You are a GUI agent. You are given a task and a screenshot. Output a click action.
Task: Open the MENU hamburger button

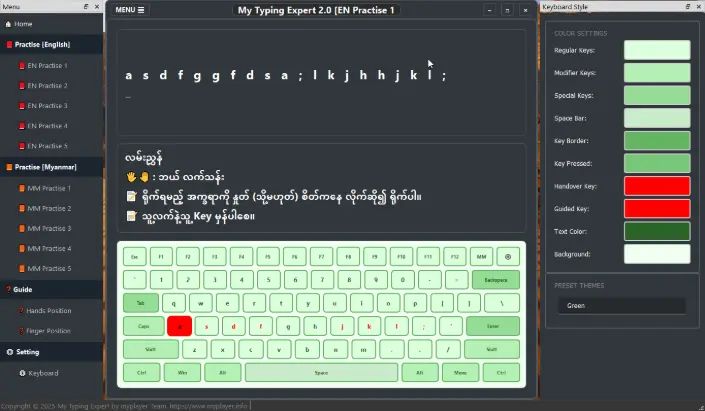tap(129, 10)
